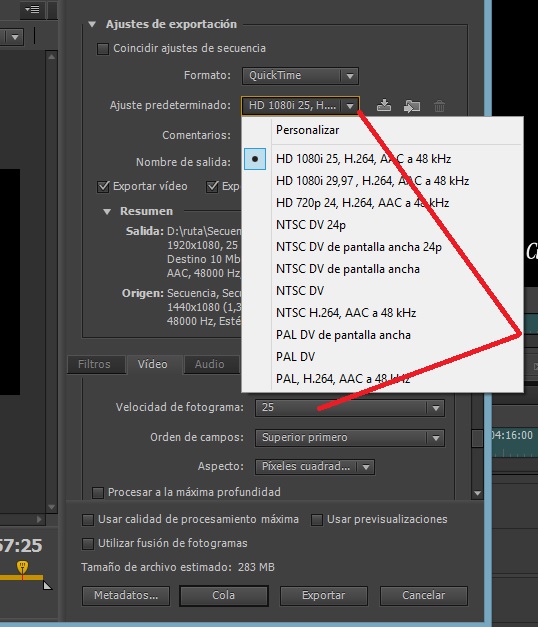
Task: Choose Personalizar from the preset list
Action: coord(308,130)
